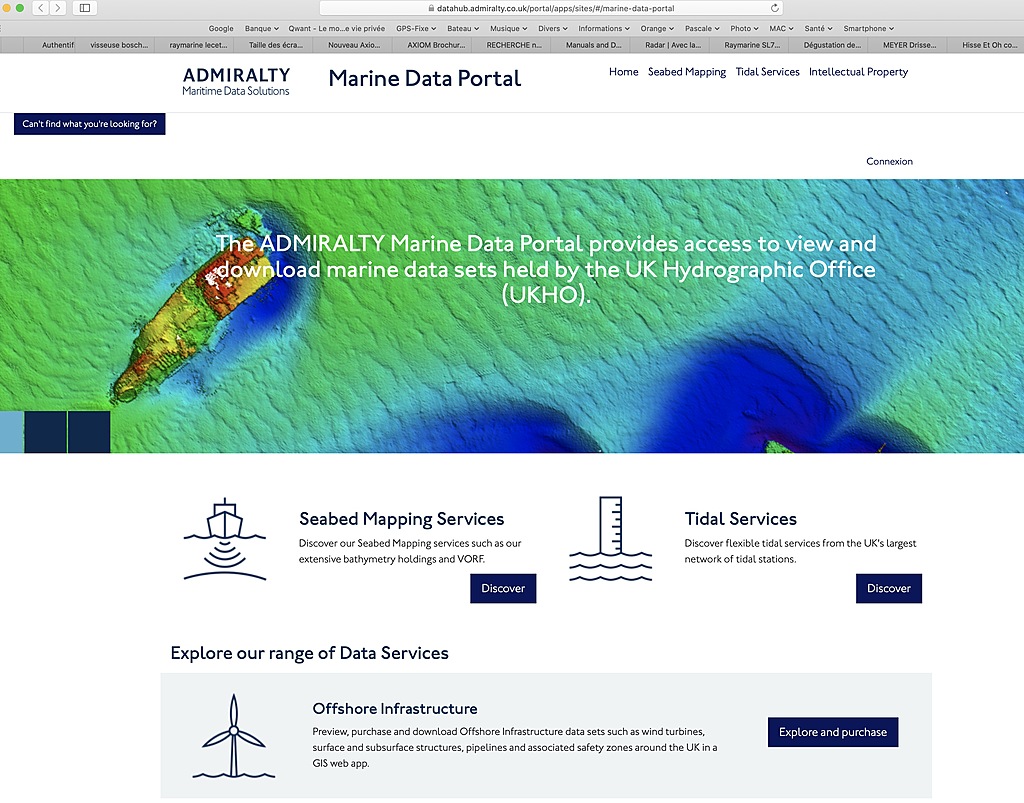Screen dimensions: 1024x803
Task: Switch to the Manuals and D tab
Action: point(590,45)
